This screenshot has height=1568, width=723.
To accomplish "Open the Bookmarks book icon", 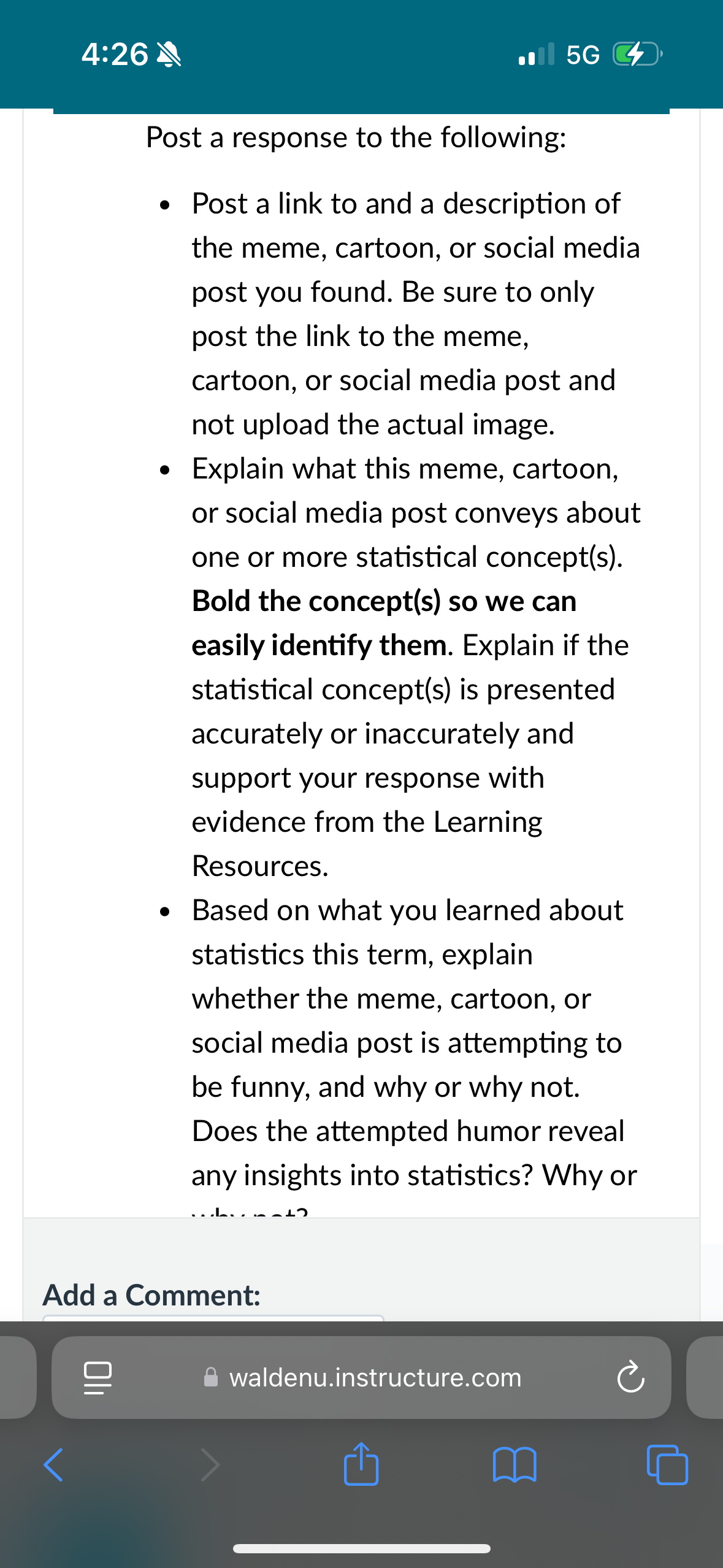I will coord(515,1465).
